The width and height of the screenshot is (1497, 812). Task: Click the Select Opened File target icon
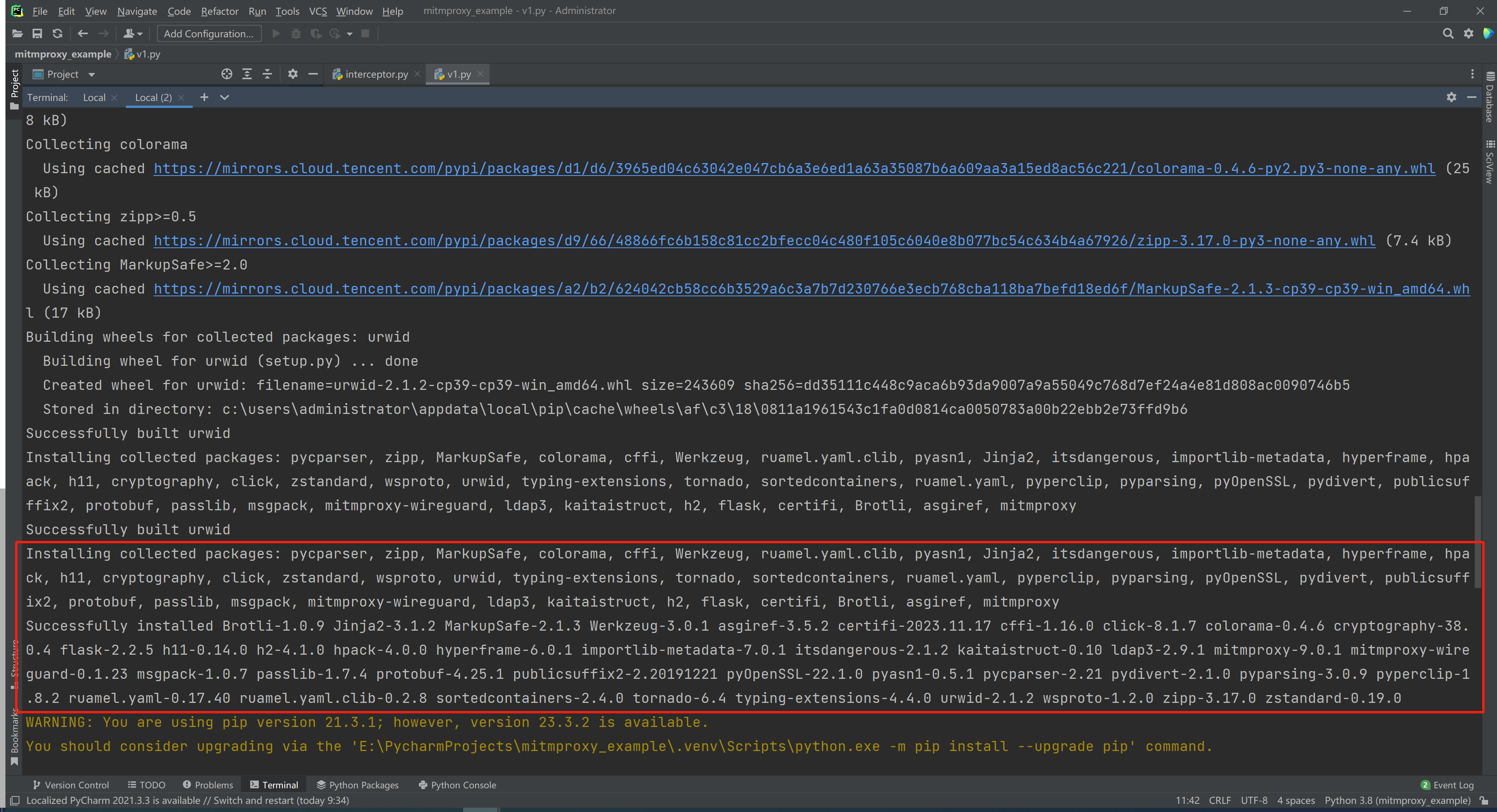[x=227, y=74]
